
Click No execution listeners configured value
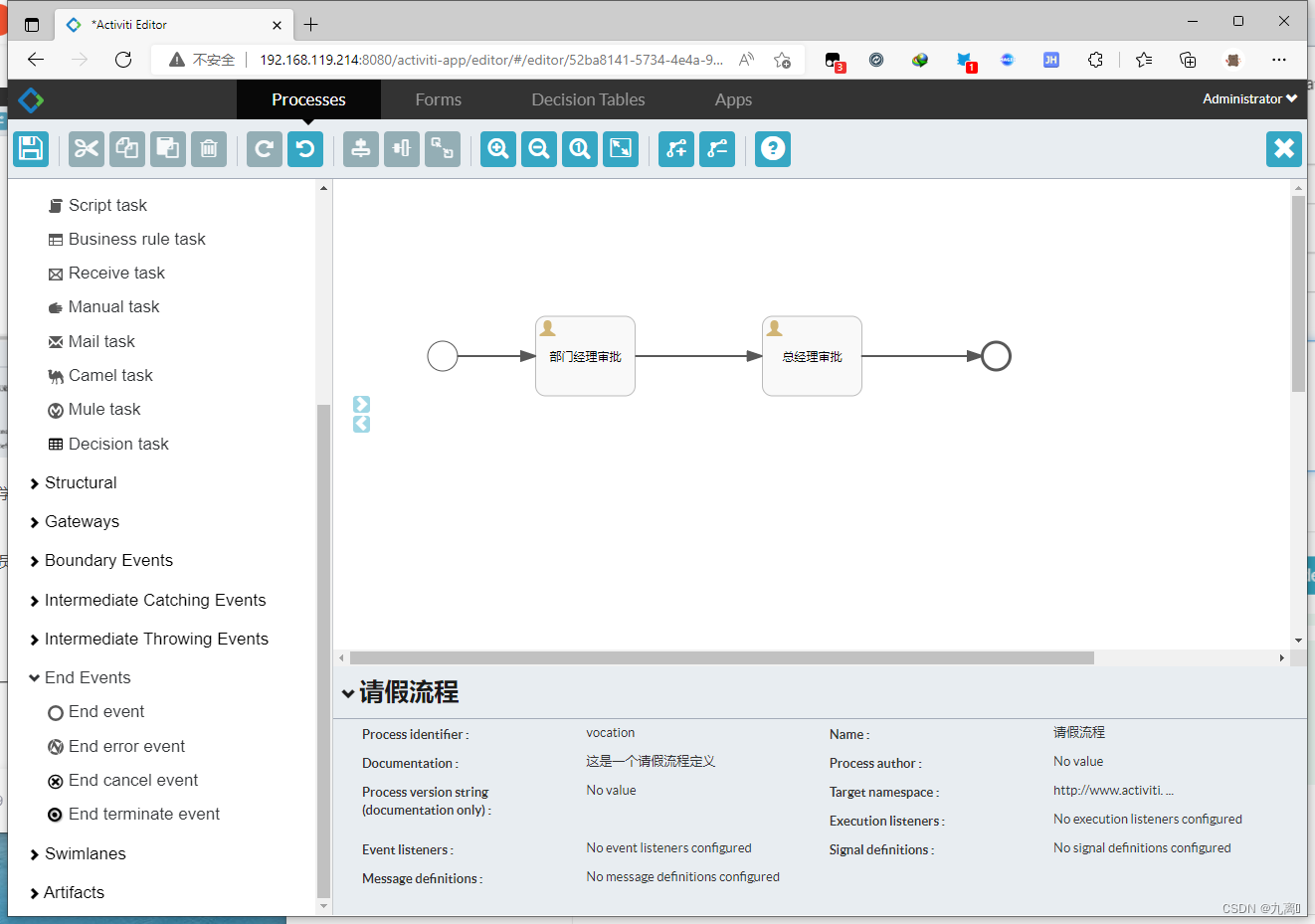point(1148,820)
